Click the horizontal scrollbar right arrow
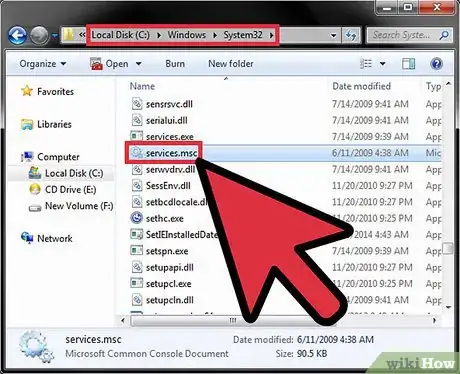The width and height of the screenshot is (460, 374). click(434, 320)
